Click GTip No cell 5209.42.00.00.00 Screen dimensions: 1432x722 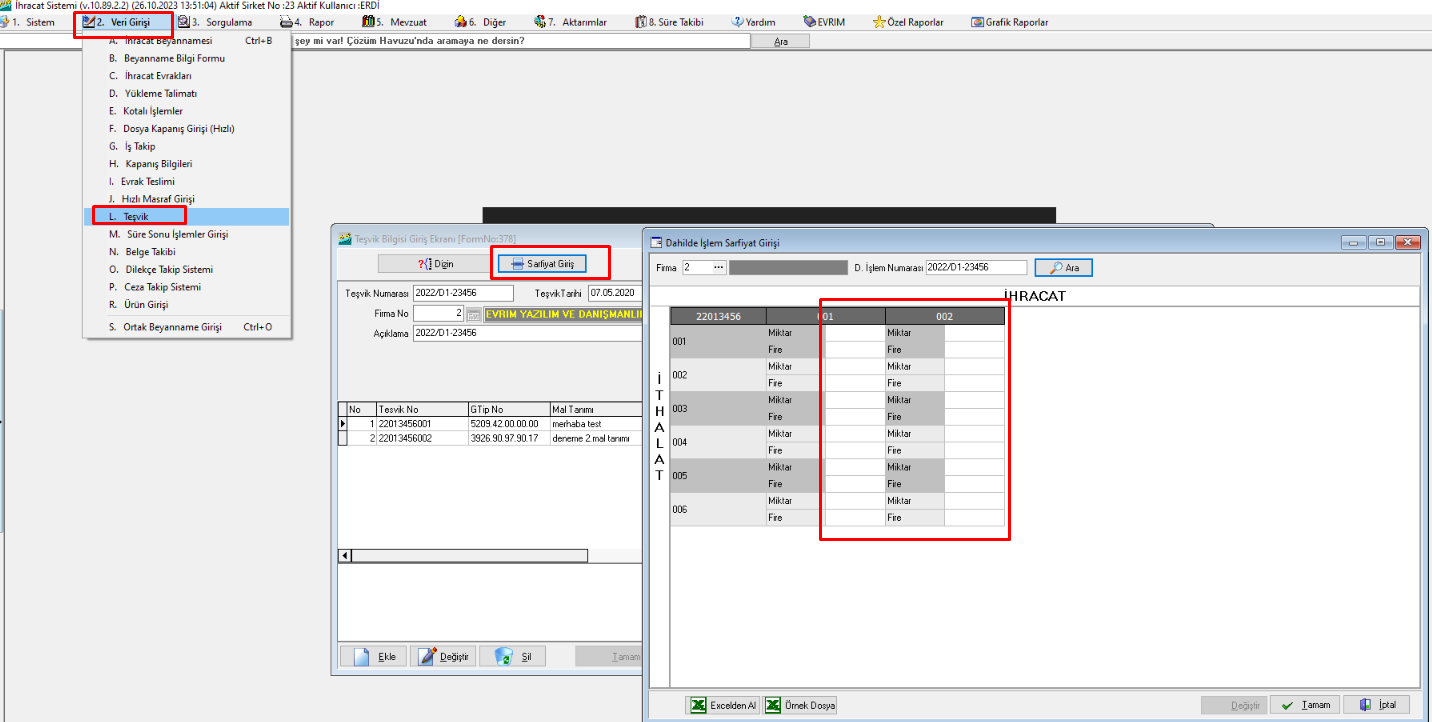click(x=509, y=424)
